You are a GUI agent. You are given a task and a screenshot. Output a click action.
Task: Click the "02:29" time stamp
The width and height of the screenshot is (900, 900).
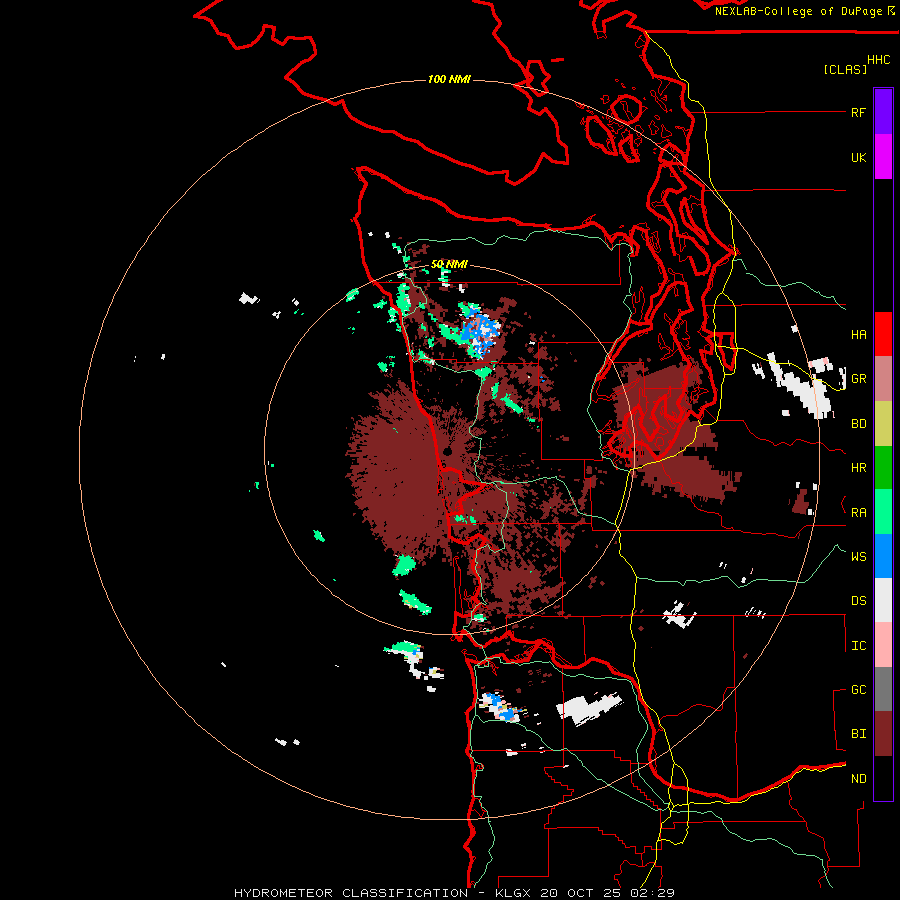coord(654,893)
